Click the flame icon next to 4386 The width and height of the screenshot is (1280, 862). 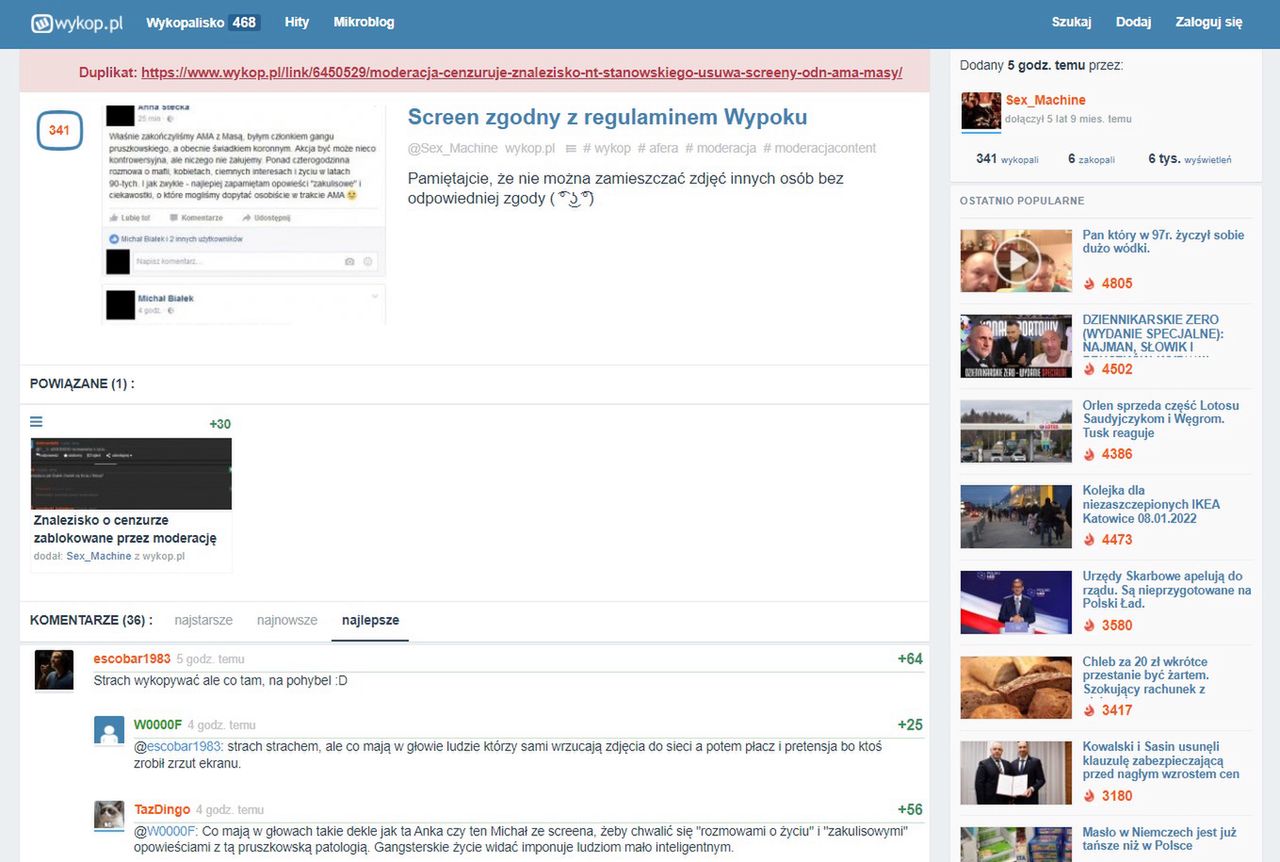[1090, 454]
